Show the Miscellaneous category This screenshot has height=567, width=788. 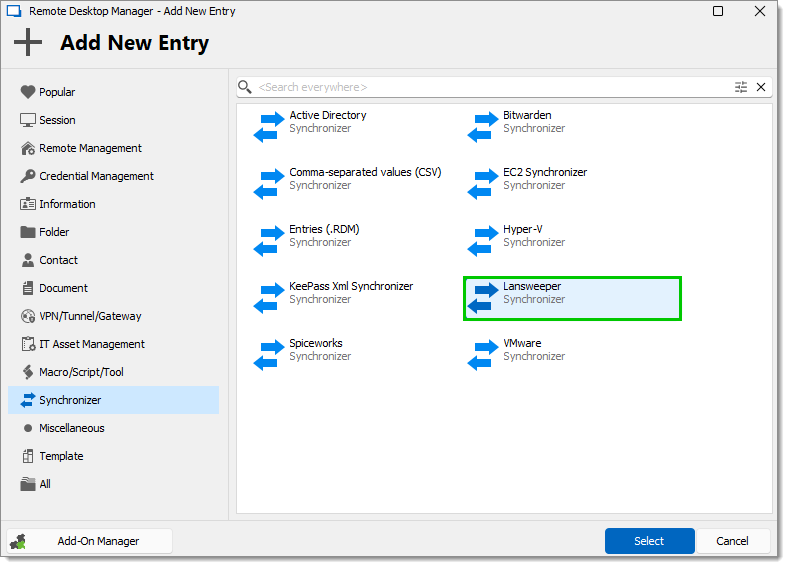click(114, 428)
